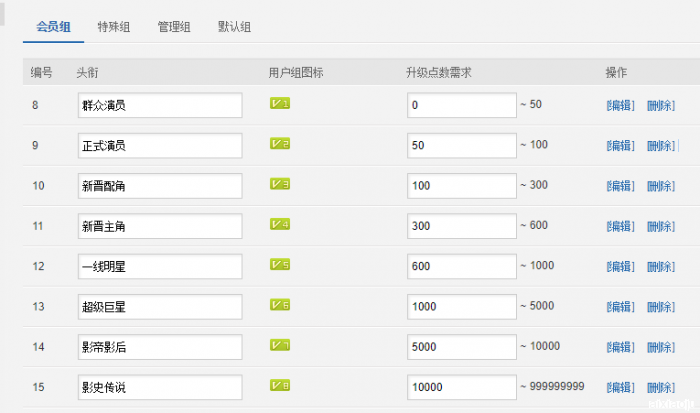Image resolution: width=700 pixels, height=413 pixels.
Task: Click the LV2 icon for 正式演员
Action: (x=280, y=144)
